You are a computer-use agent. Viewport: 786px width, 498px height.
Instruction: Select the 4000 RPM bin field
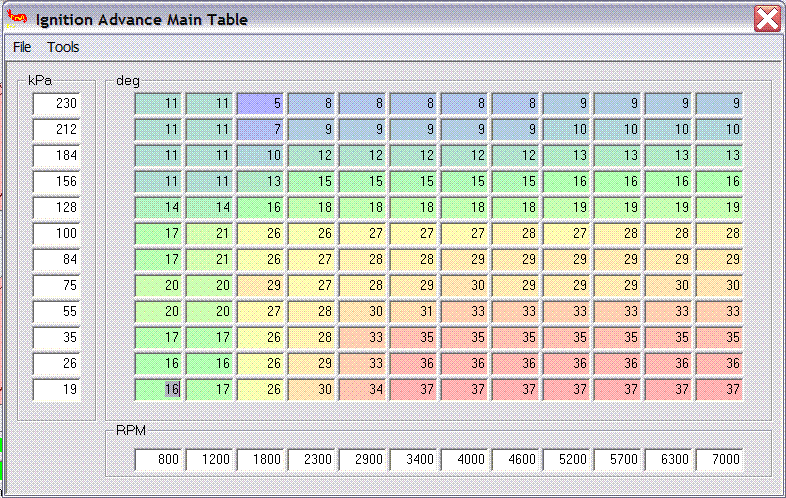[x=465, y=460]
